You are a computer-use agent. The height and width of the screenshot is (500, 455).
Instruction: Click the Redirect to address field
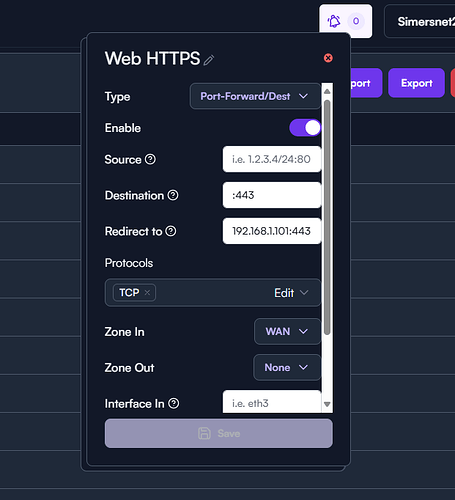pos(272,231)
